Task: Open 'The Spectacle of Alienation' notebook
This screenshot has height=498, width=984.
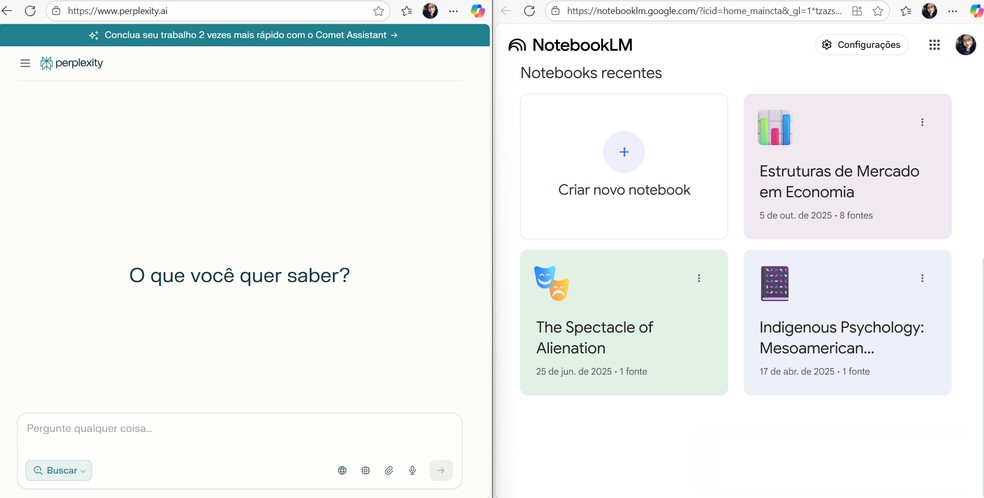Action: (x=624, y=322)
